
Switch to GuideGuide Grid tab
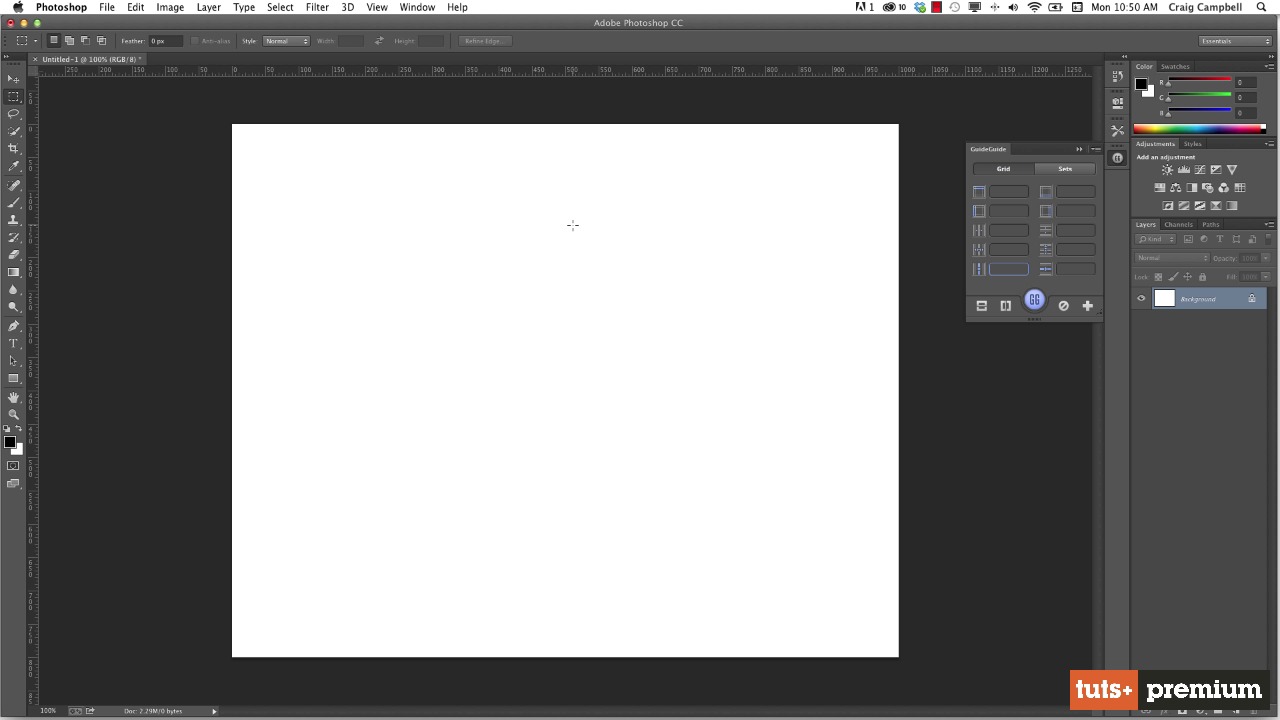pos(1003,169)
